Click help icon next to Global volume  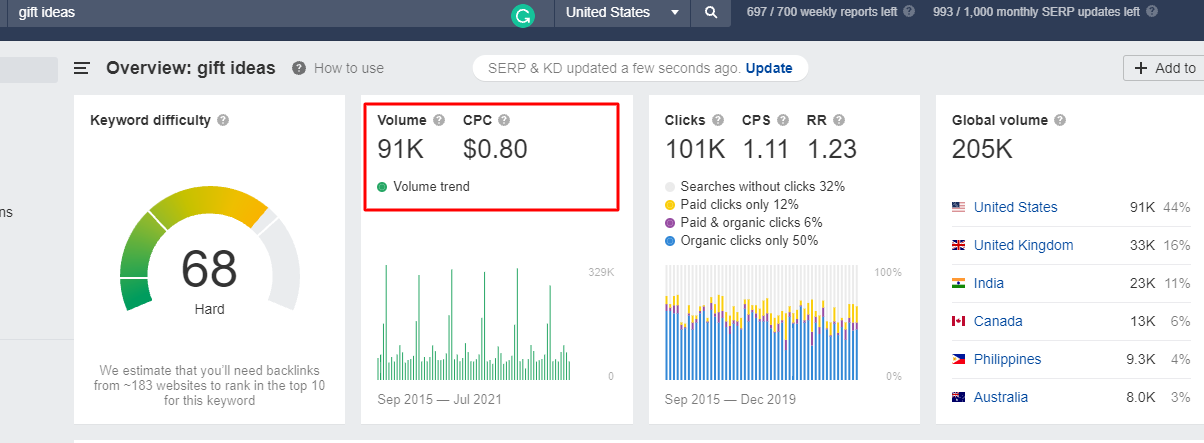coord(1060,120)
